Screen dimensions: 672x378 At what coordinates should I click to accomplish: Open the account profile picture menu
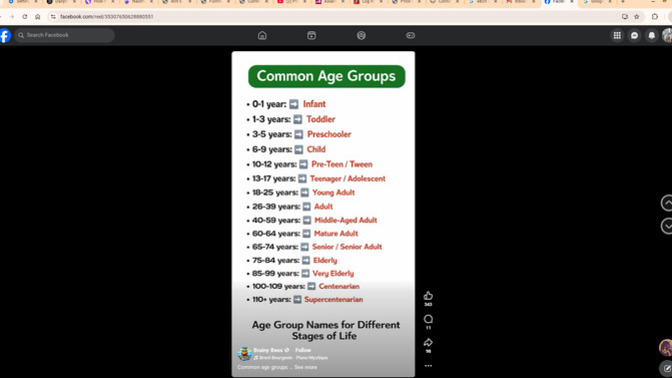pyautogui.click(x=667, y=36)
